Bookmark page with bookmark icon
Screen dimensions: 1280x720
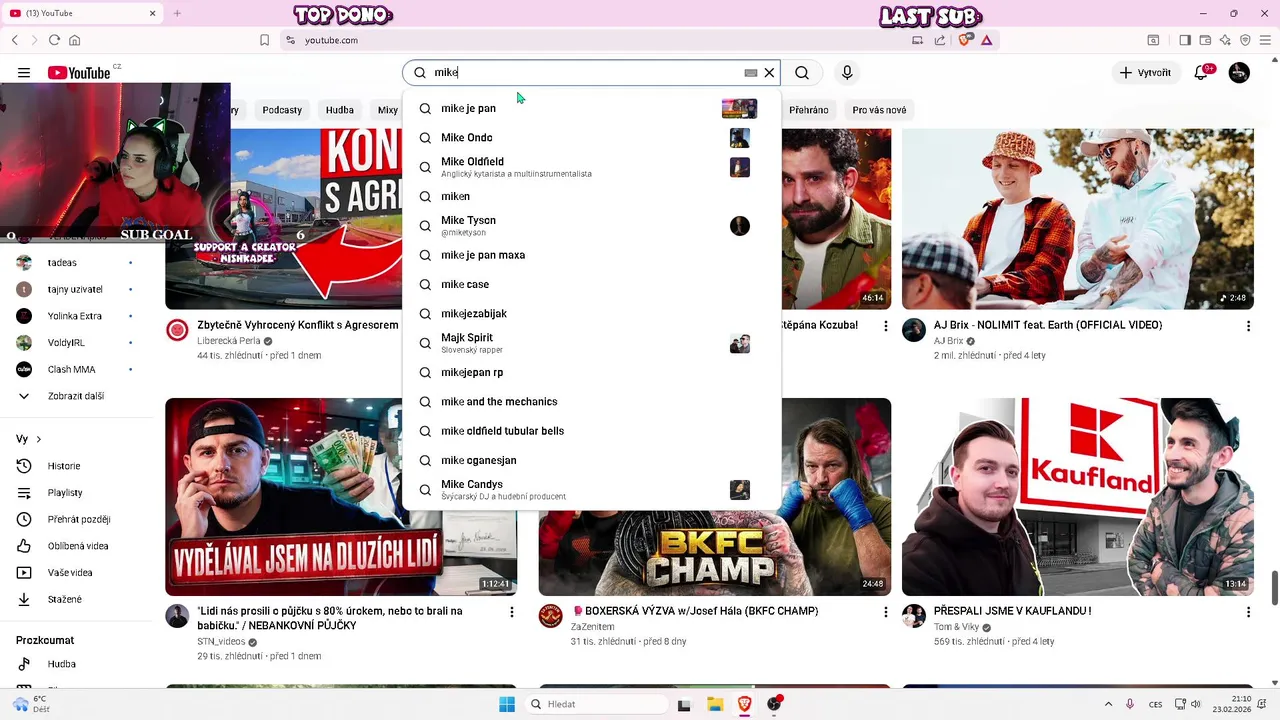[264, 40]
